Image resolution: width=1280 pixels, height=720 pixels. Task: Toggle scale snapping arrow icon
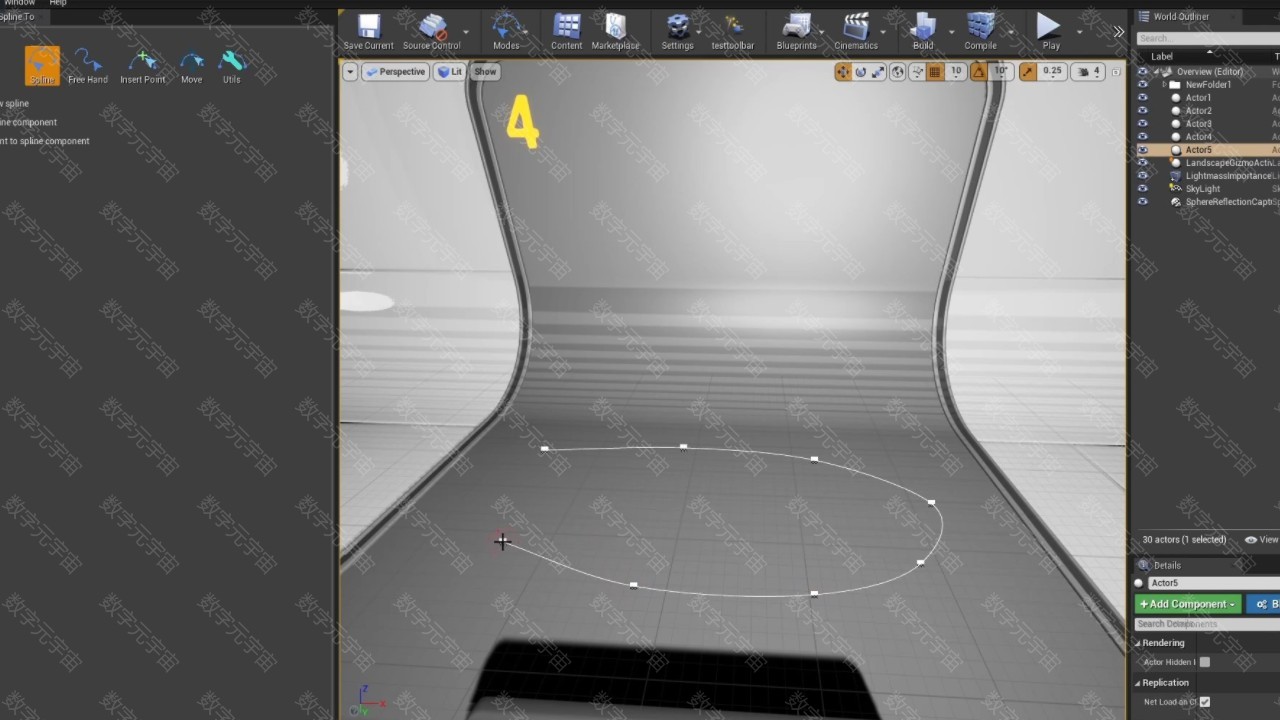[x=1027, y=72]
